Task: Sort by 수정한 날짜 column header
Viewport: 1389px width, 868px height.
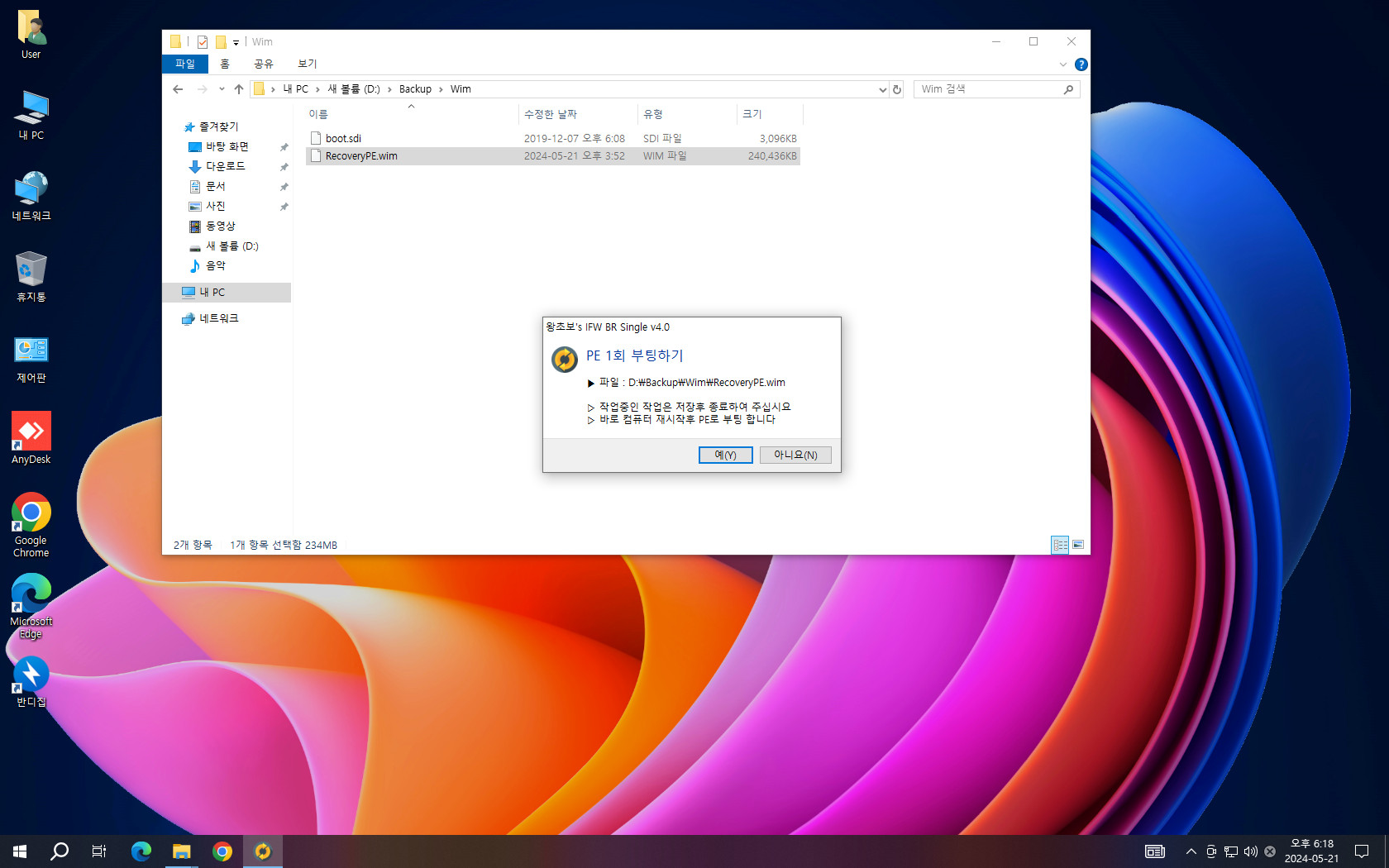Action: 578,114
